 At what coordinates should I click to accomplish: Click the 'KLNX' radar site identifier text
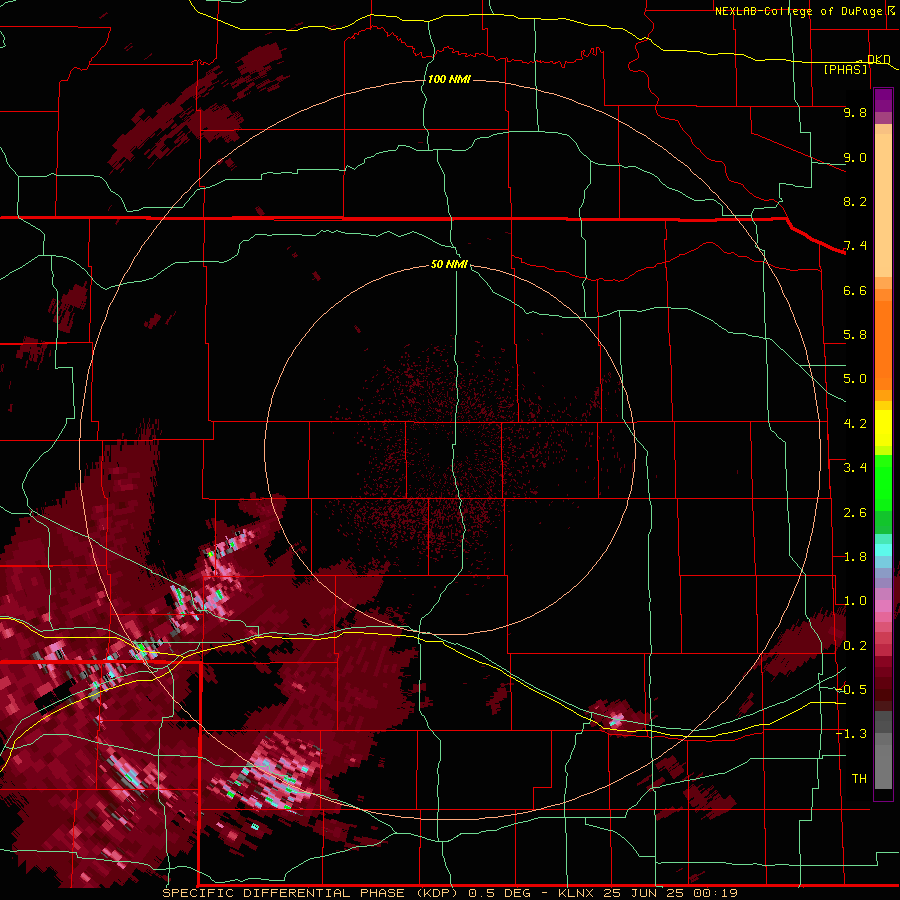click(x=577, y=893)
